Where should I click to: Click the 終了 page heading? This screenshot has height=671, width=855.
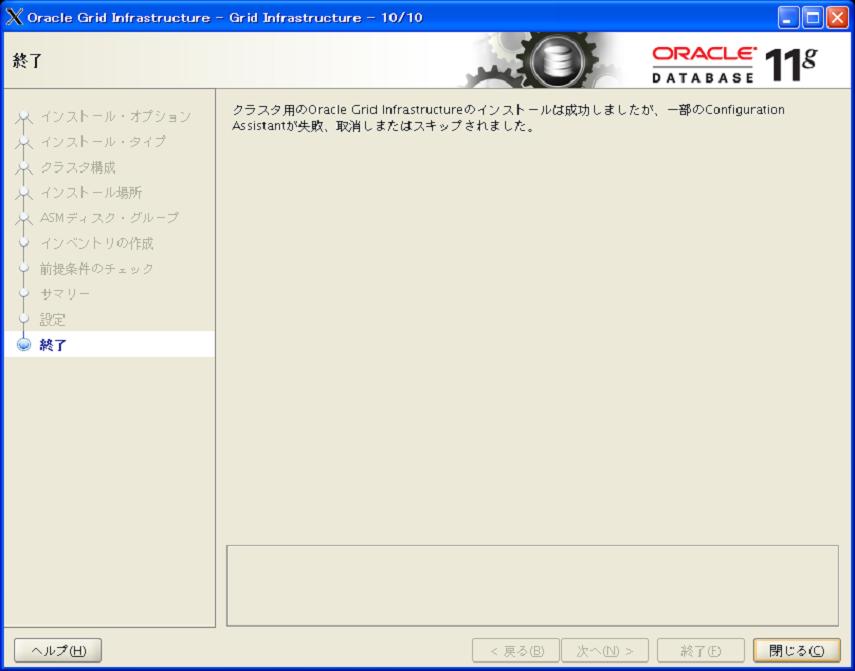pyautogui.click(x=27, y=61)
